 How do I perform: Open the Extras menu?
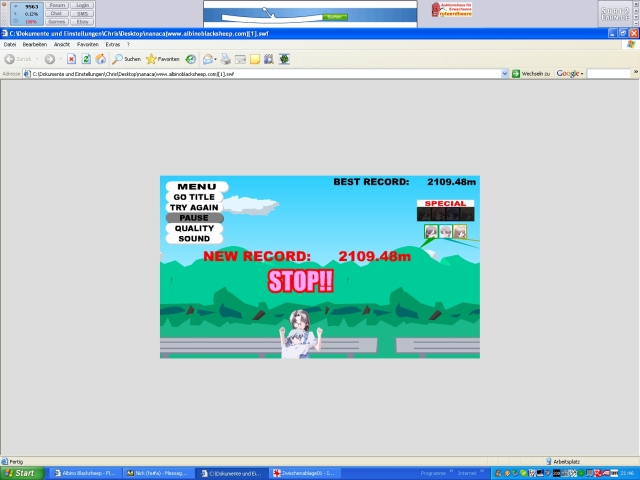click(x=113, y=44)
